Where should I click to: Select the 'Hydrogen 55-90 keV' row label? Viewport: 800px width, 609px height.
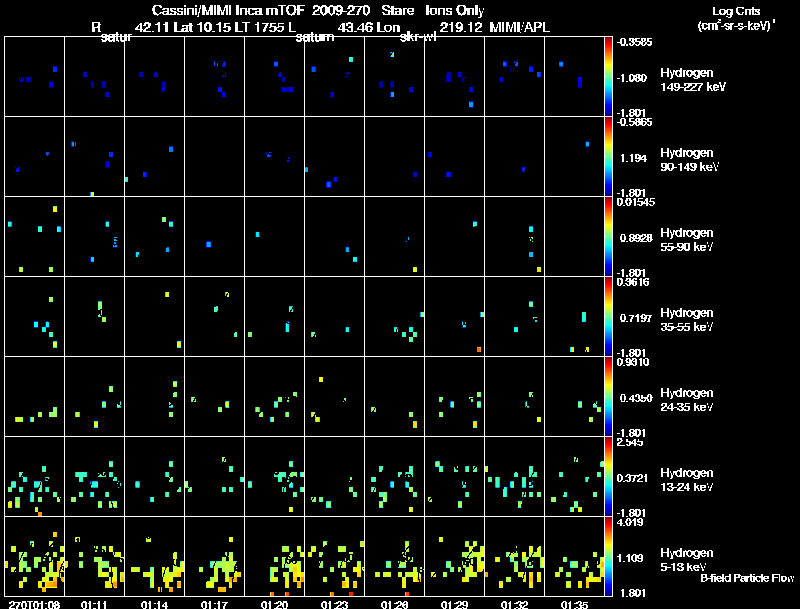coord(687,240)
